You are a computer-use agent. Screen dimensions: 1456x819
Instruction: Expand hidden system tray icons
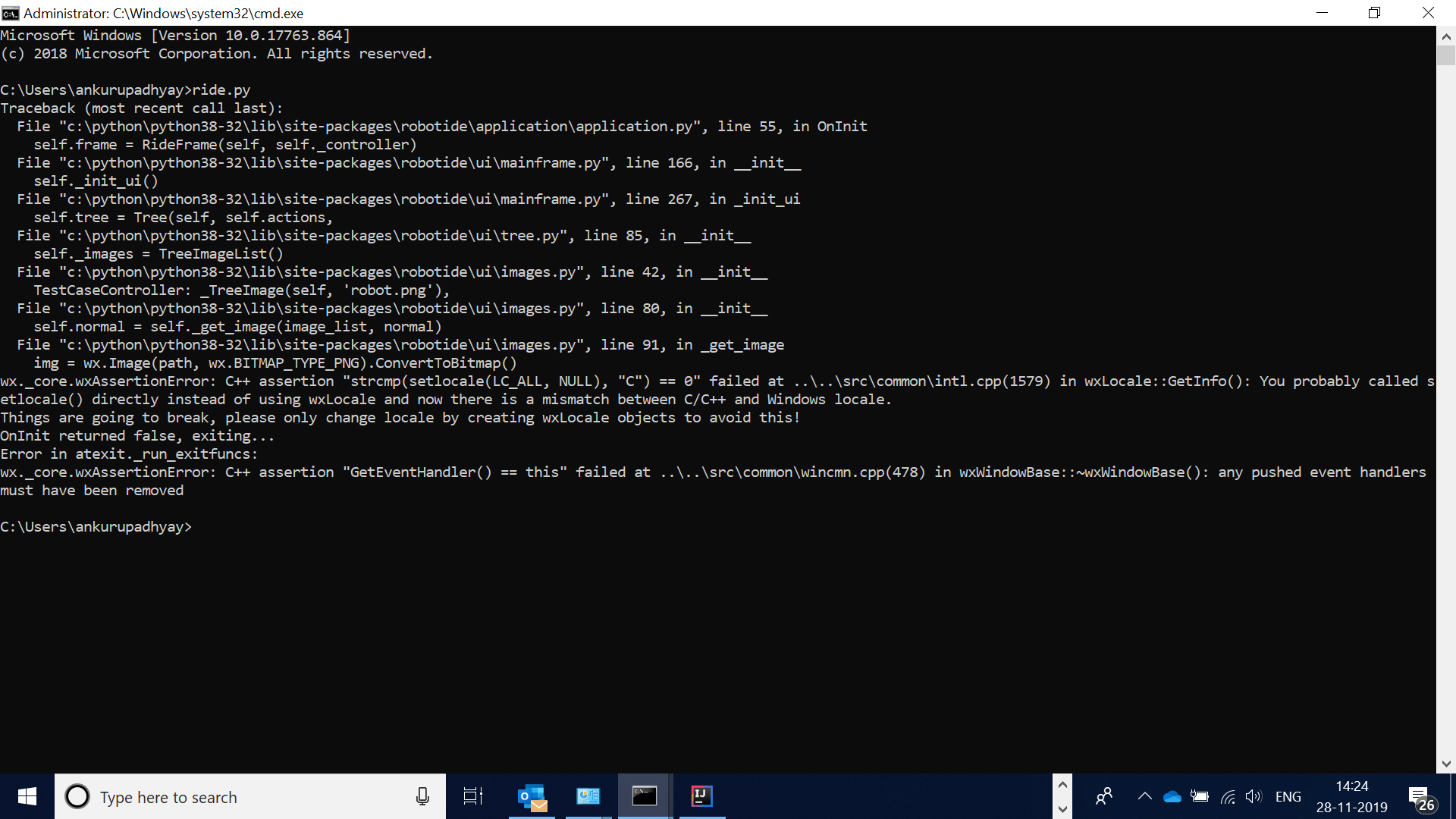(1145, 796)
